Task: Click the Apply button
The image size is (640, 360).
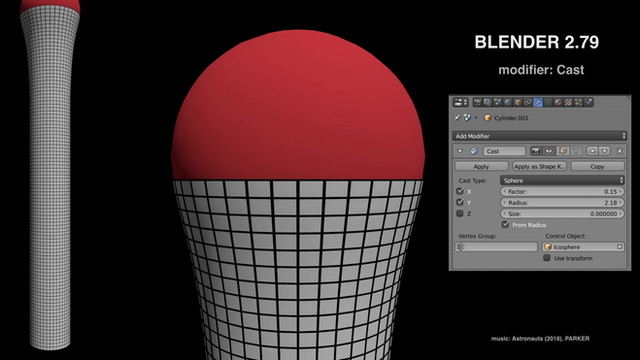Action: pos(481,166)
